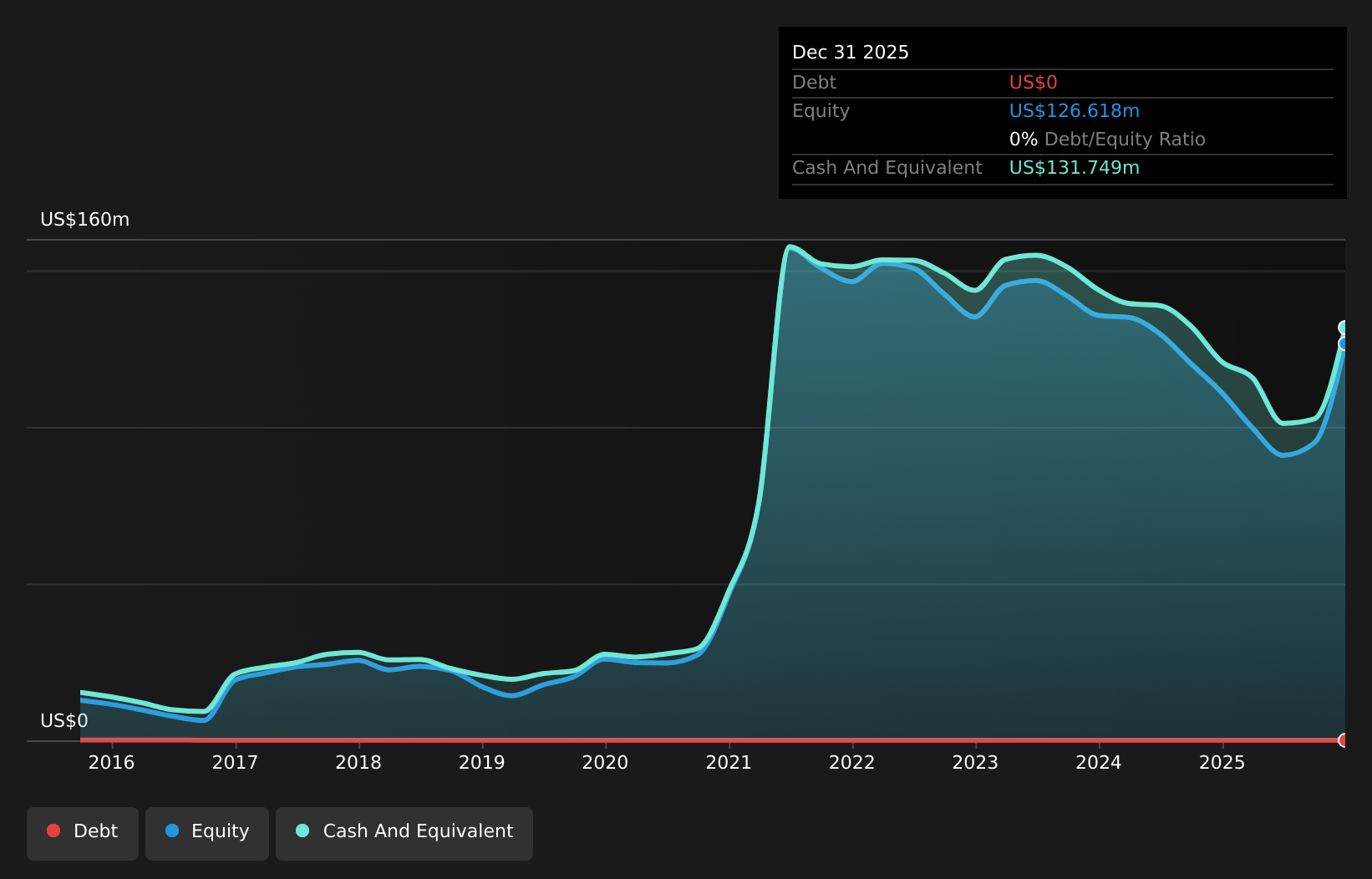Click the US$0 y-axis label
Viewport: 1372px width, 879px height.
tap(64, 721)
